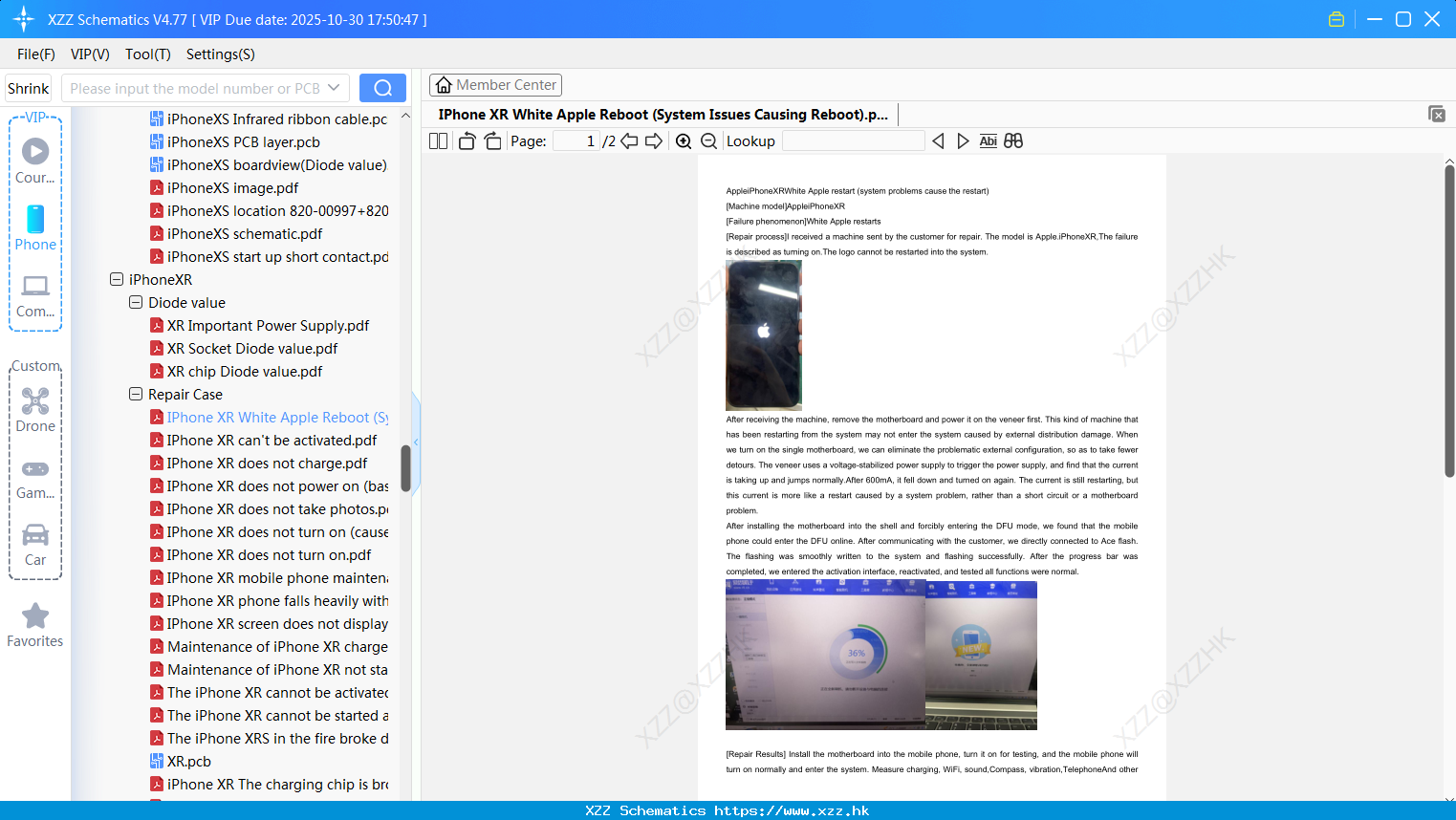Collapse the Repair Case folder
Viewport: 1456px width, 820px height.
click(x=136, y=394)
